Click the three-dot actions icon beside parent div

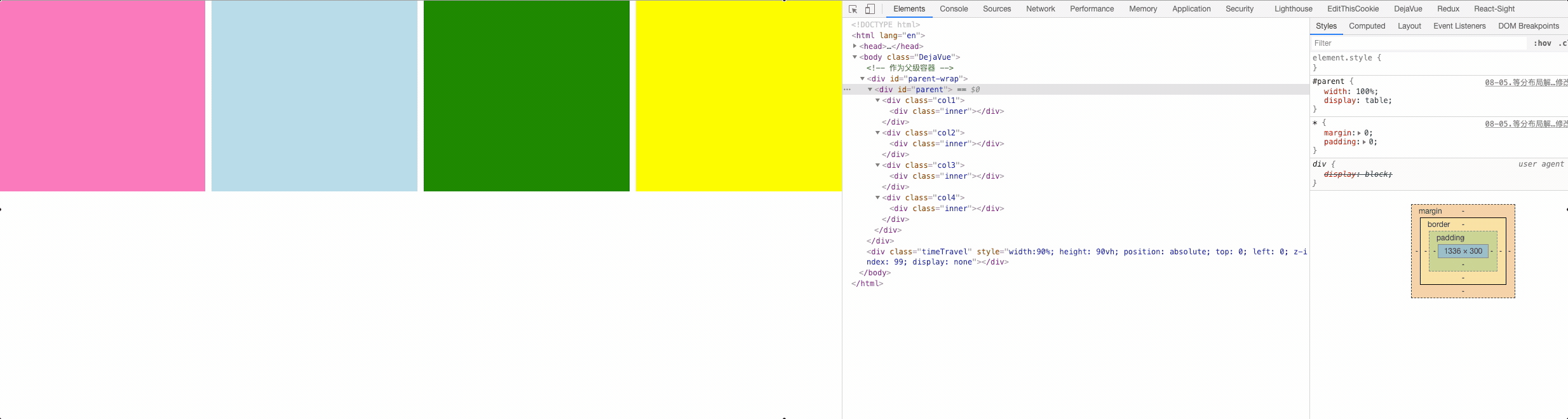click(x=847, y=90)
